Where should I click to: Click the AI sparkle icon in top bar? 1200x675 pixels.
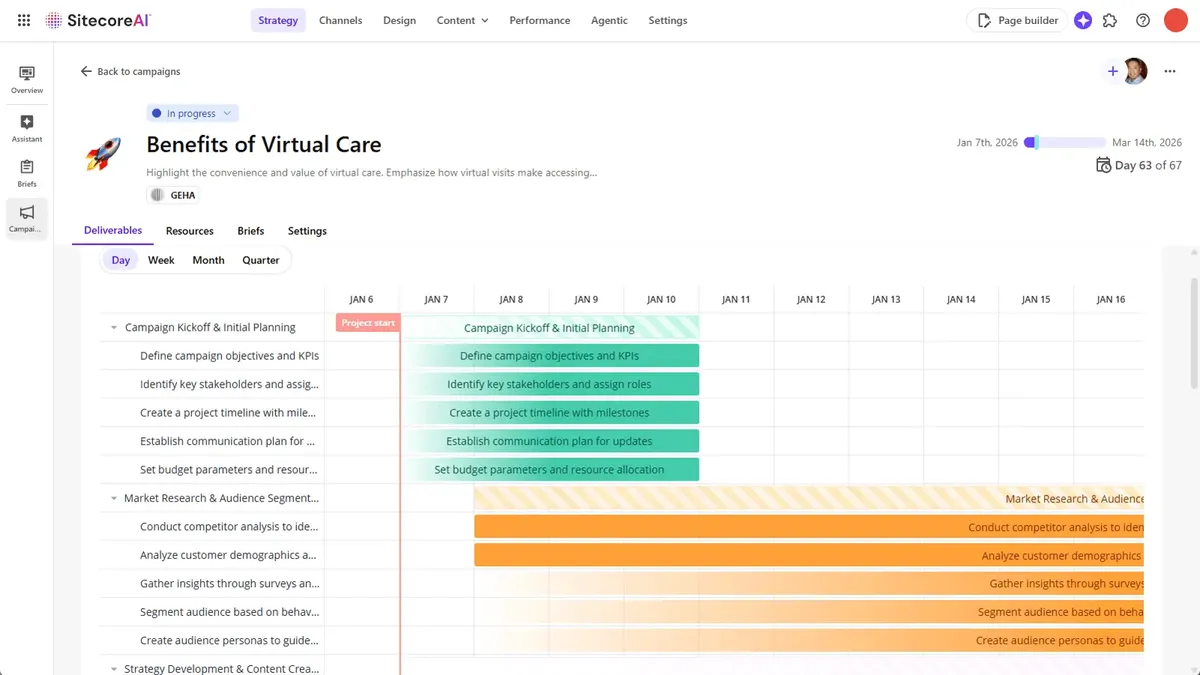pyautogui.click(x=1083, y=19)
